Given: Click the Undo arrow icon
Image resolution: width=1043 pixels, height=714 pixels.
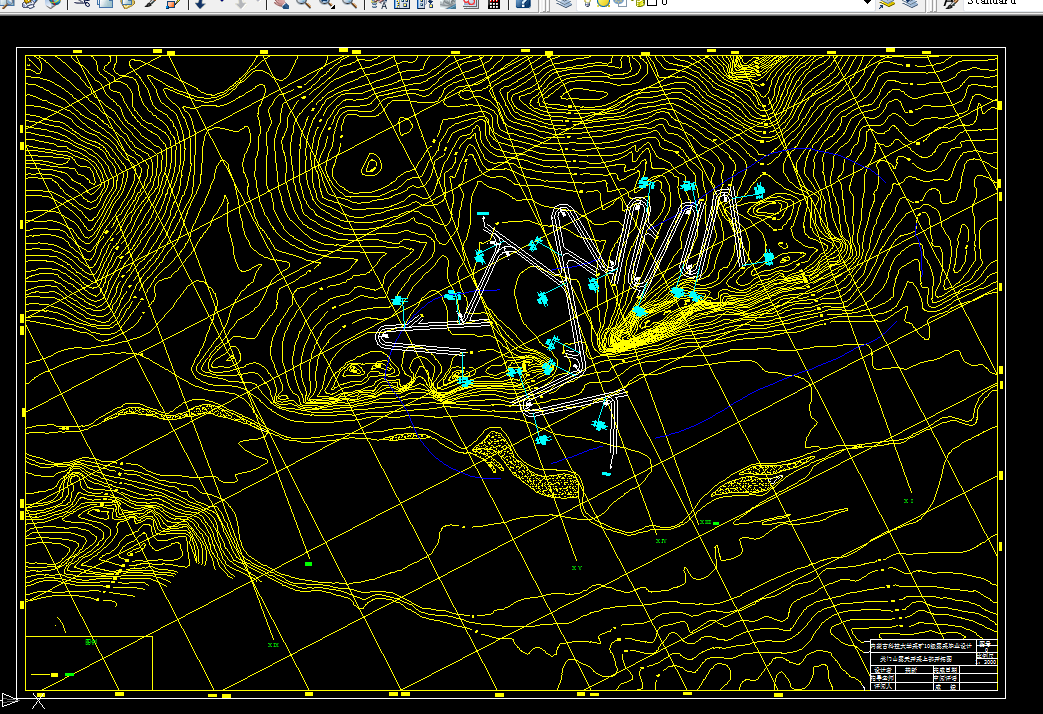Looking at the screenshot, I should [200, 3].
